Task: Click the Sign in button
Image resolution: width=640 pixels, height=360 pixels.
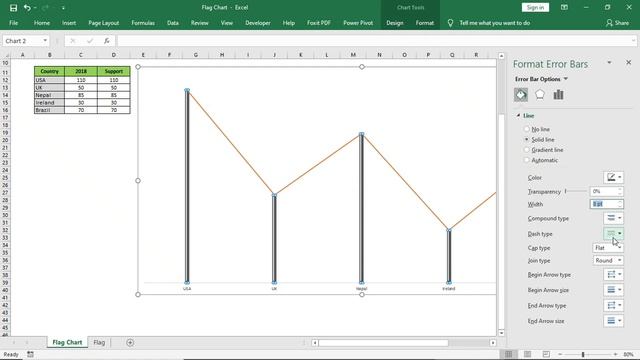Action: pyautogui.click(x=535, y=7)
